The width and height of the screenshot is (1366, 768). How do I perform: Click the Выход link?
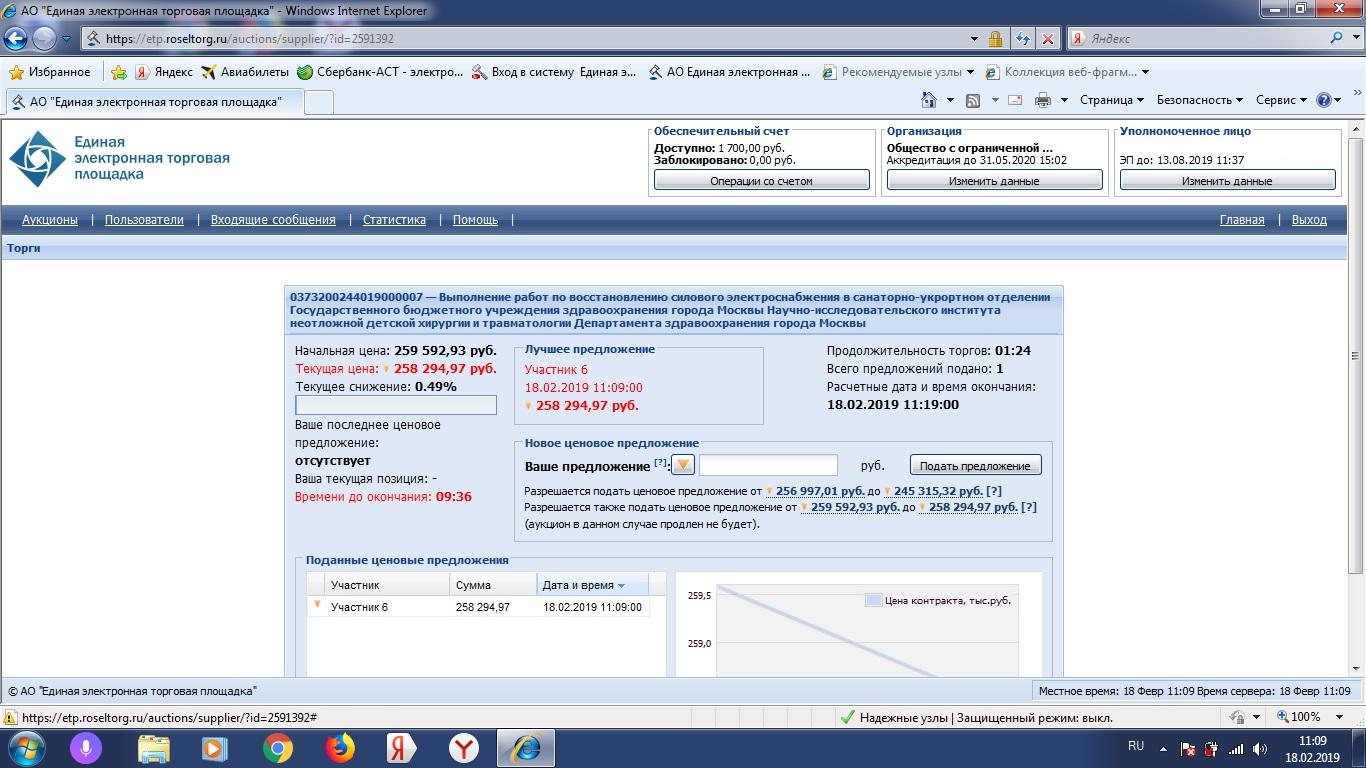[1308, 220]
